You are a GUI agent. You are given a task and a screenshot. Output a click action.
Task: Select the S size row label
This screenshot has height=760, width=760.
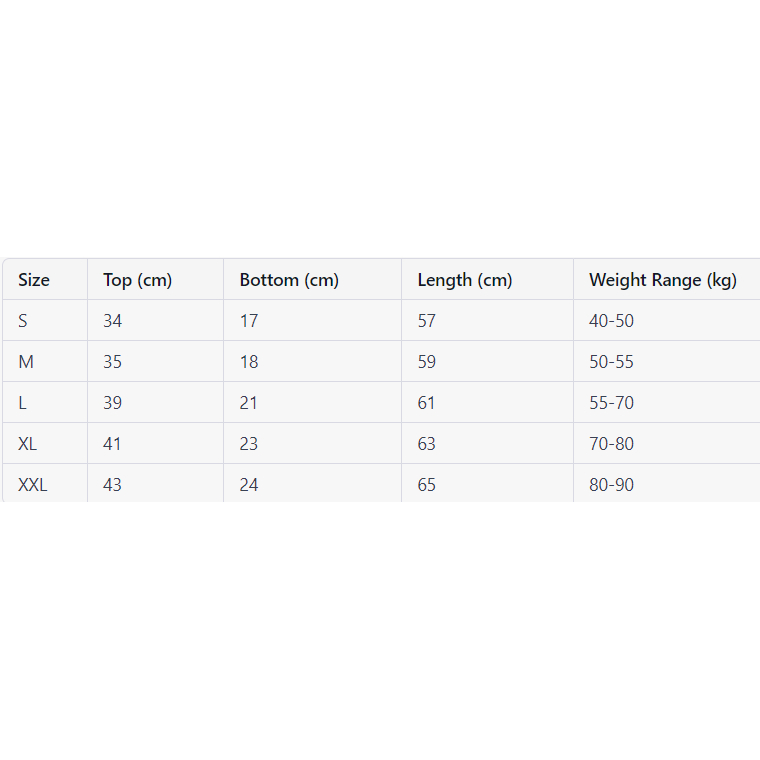click(x=23, y=321)
